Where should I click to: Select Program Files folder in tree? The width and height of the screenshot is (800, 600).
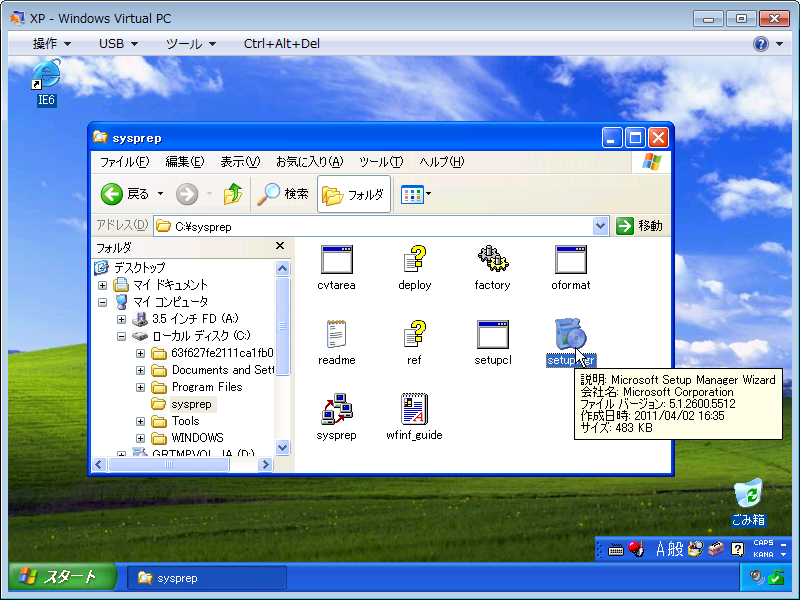207,387
